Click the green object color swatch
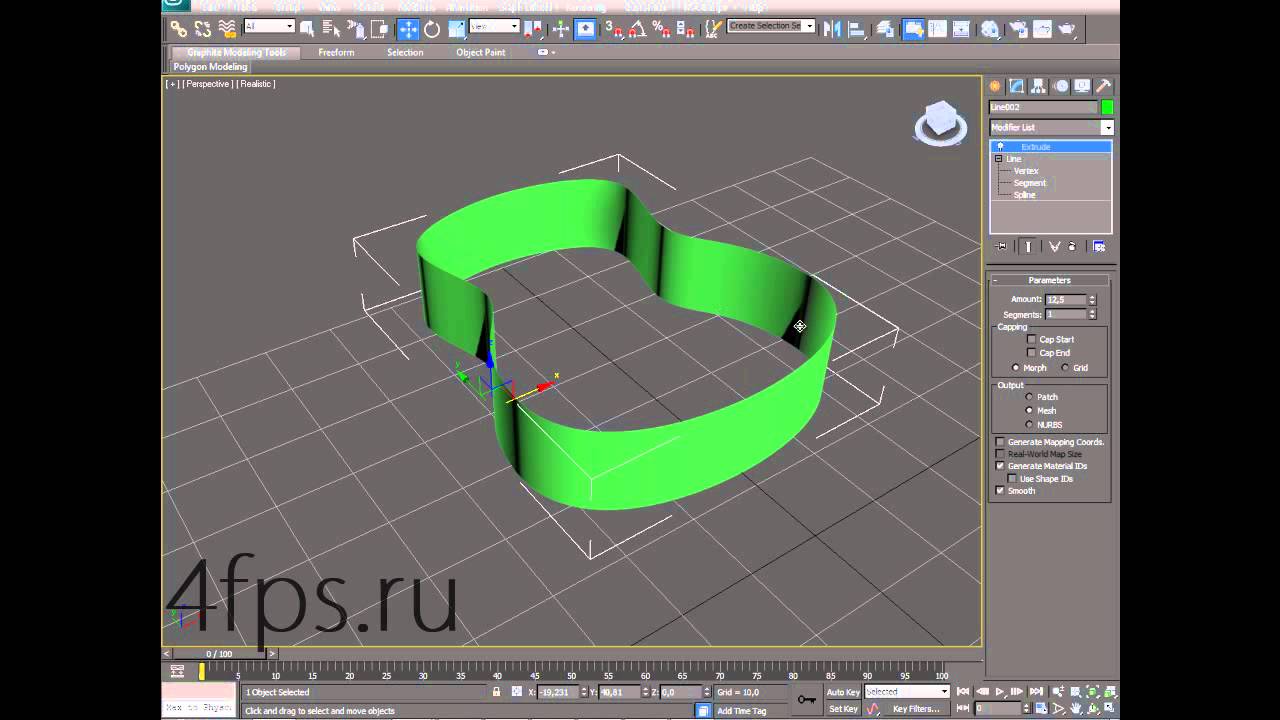 [x=1107, y=107]
